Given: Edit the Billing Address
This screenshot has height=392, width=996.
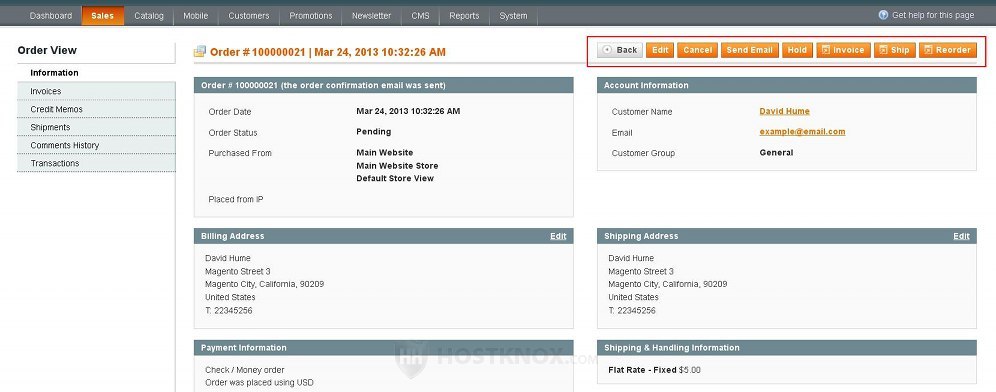Looking at the screenshot, I should [x=558, y=236].
